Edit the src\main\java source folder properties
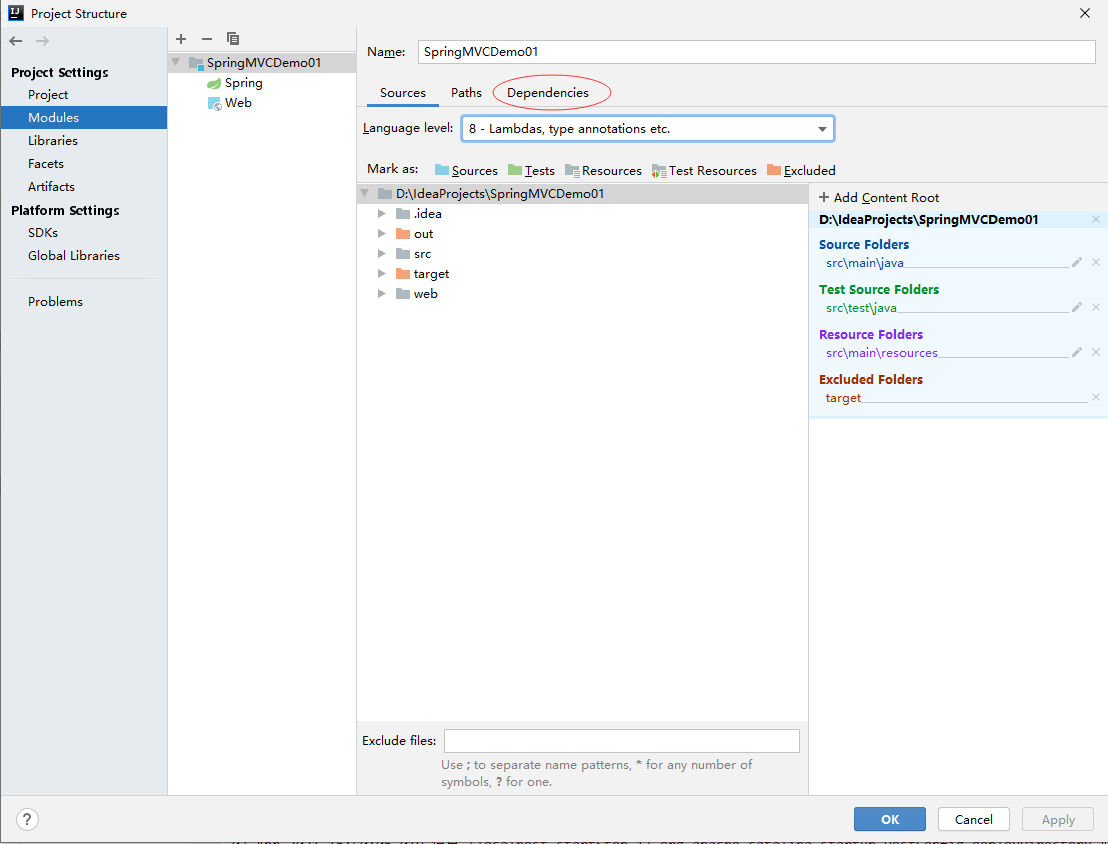Image resolution: width=1108 pixels, height=844 pixels. [1077, 262]
